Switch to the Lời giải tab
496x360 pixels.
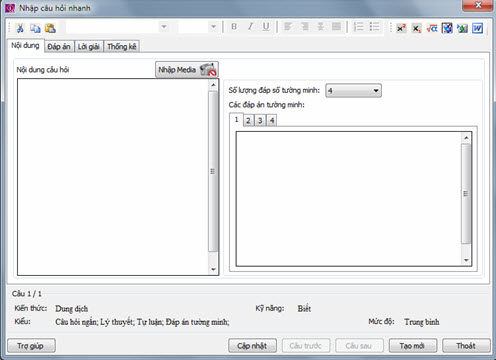pos(88,47)
